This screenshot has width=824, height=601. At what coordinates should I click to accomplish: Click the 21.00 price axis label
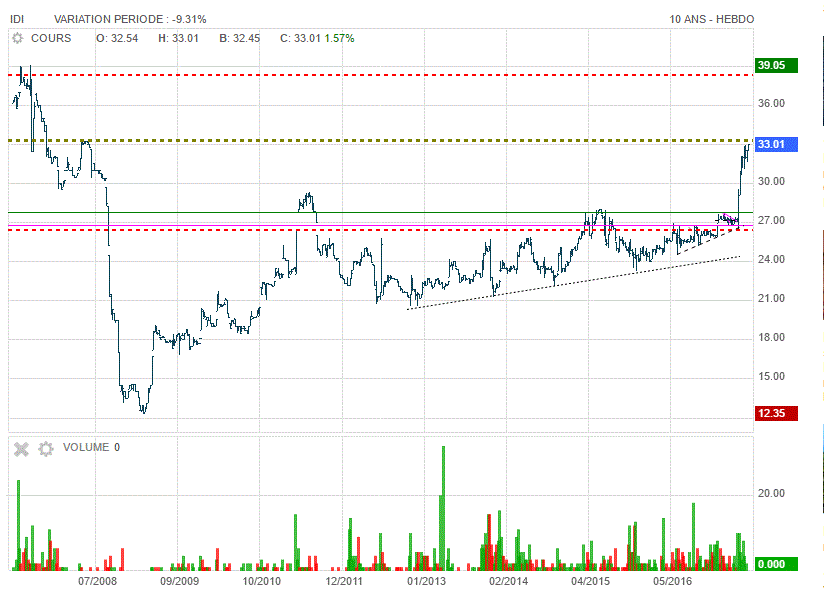tap(771, 298)
